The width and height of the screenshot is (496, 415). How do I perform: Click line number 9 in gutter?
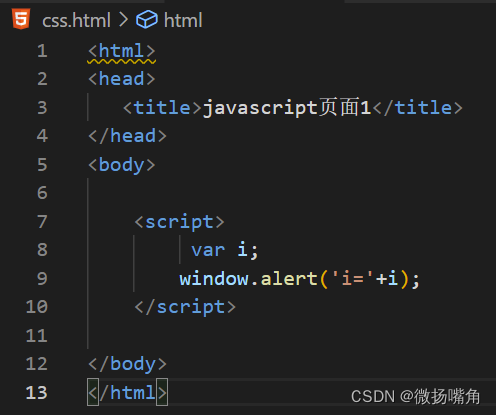pos(42,279)
